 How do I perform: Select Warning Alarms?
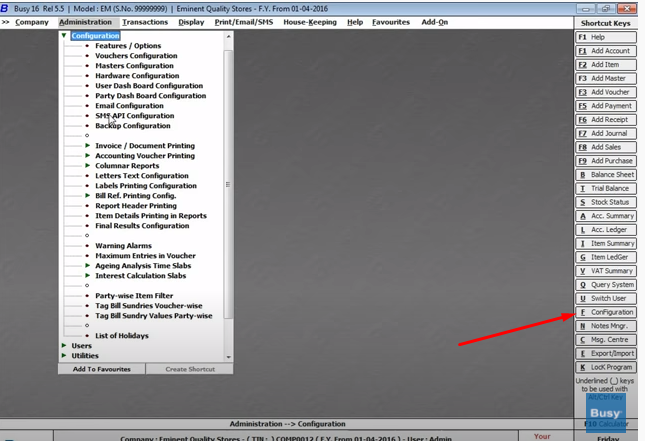coord(123,246)
